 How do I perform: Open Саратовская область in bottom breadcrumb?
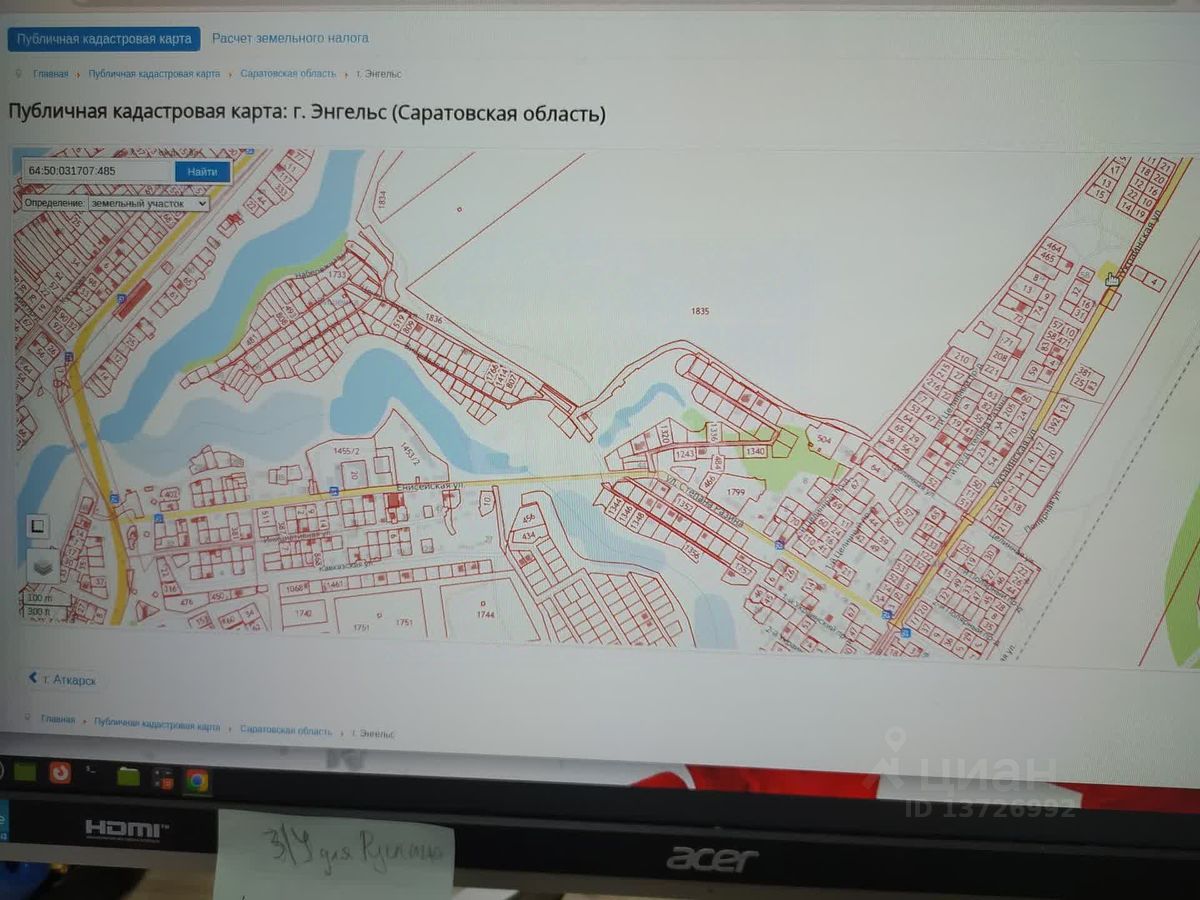[286, 731]
